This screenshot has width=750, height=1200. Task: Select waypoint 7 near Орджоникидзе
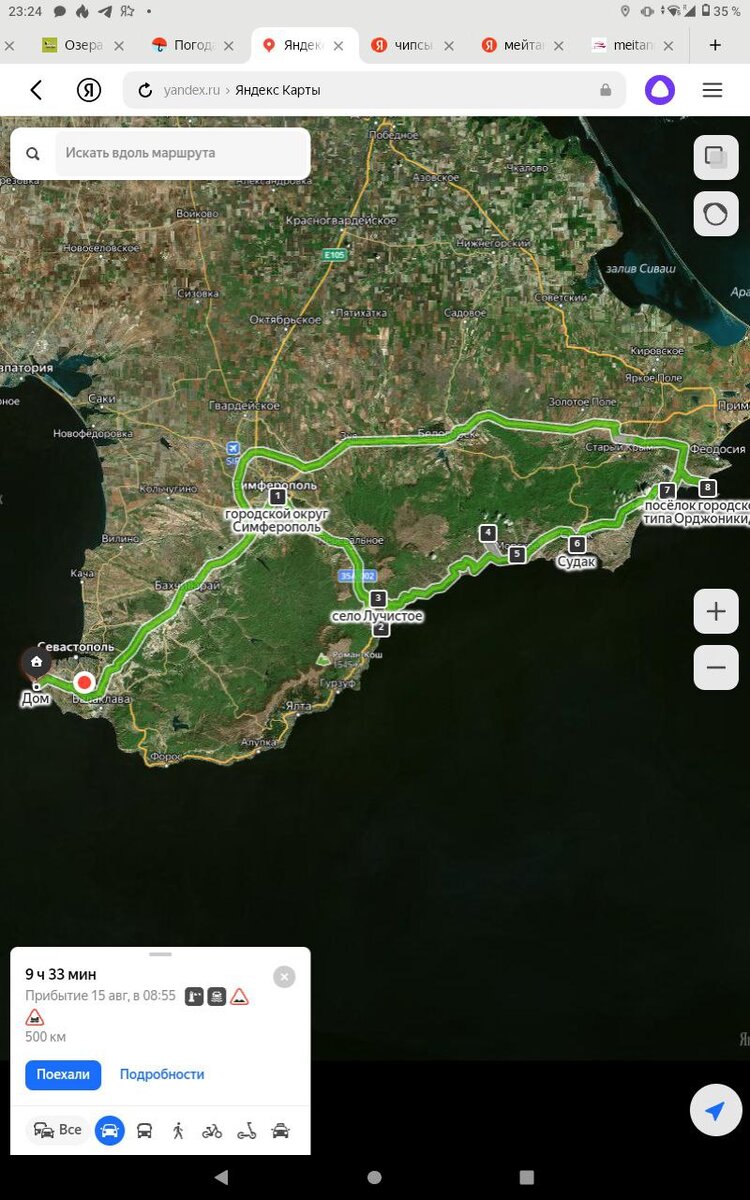tap(667, 490)
